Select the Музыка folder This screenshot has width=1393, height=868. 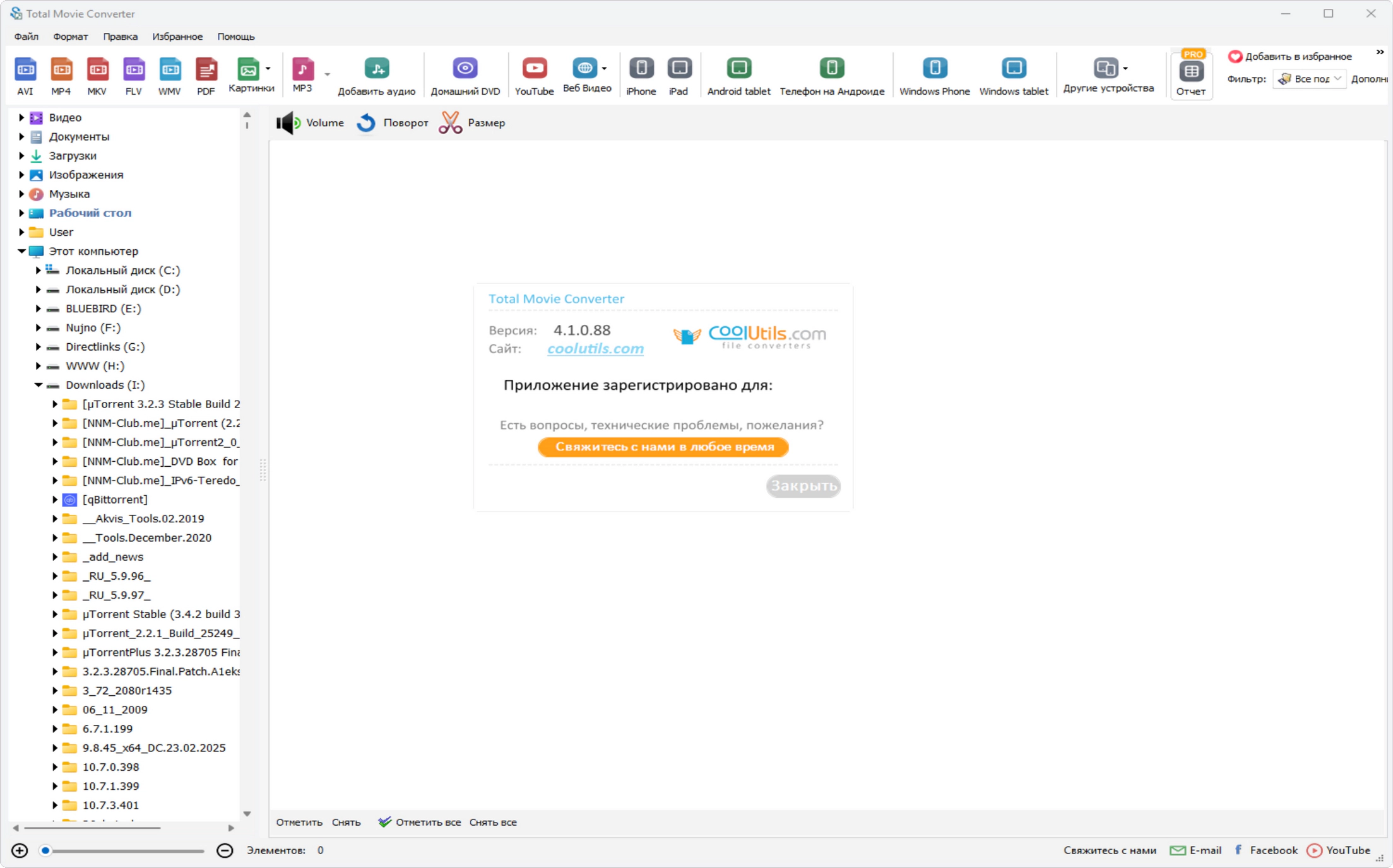[x=69, y=194]
